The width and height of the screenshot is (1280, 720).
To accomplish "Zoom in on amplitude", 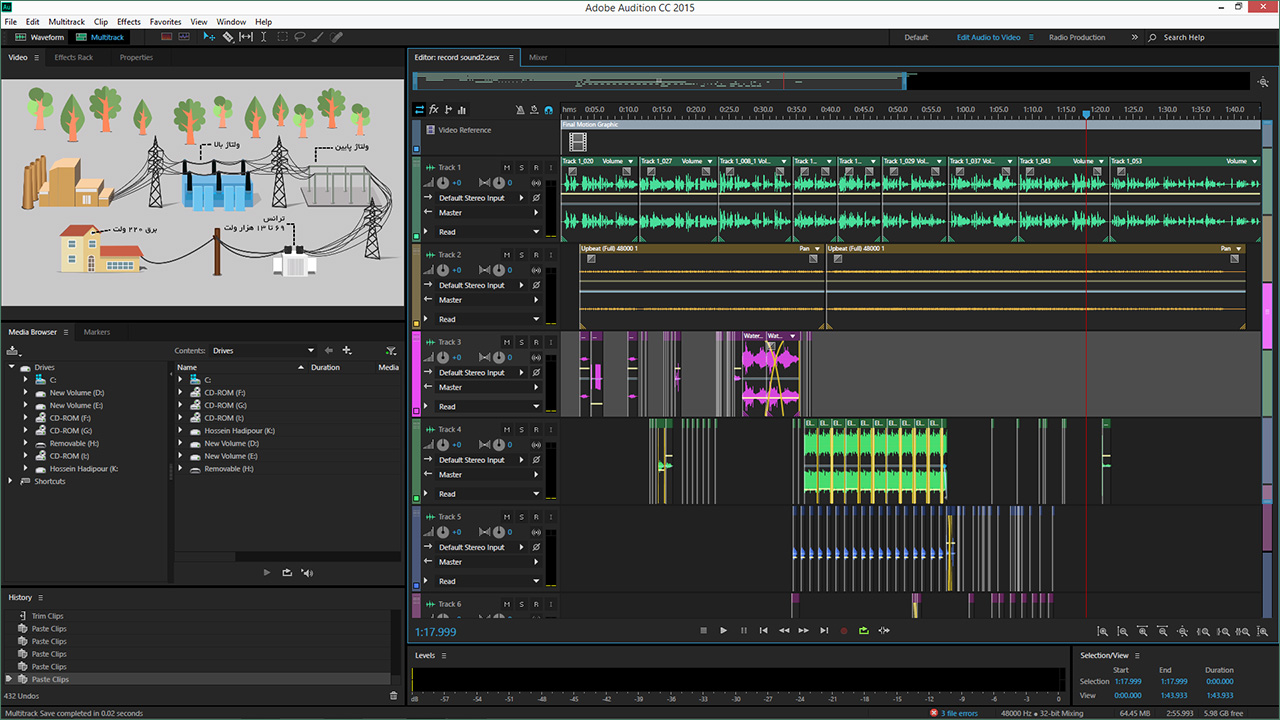I will tap(1102, 632).
